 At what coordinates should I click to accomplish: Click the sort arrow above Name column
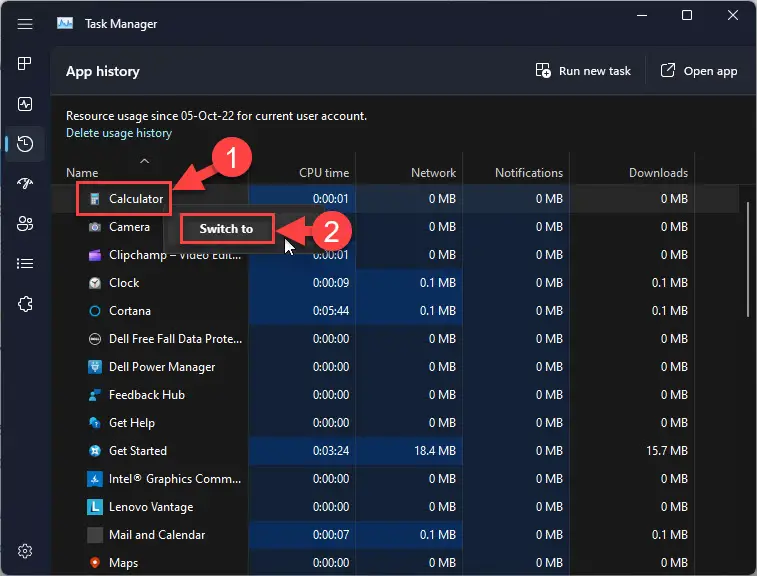pyautogui.click(x=144, y=161)
